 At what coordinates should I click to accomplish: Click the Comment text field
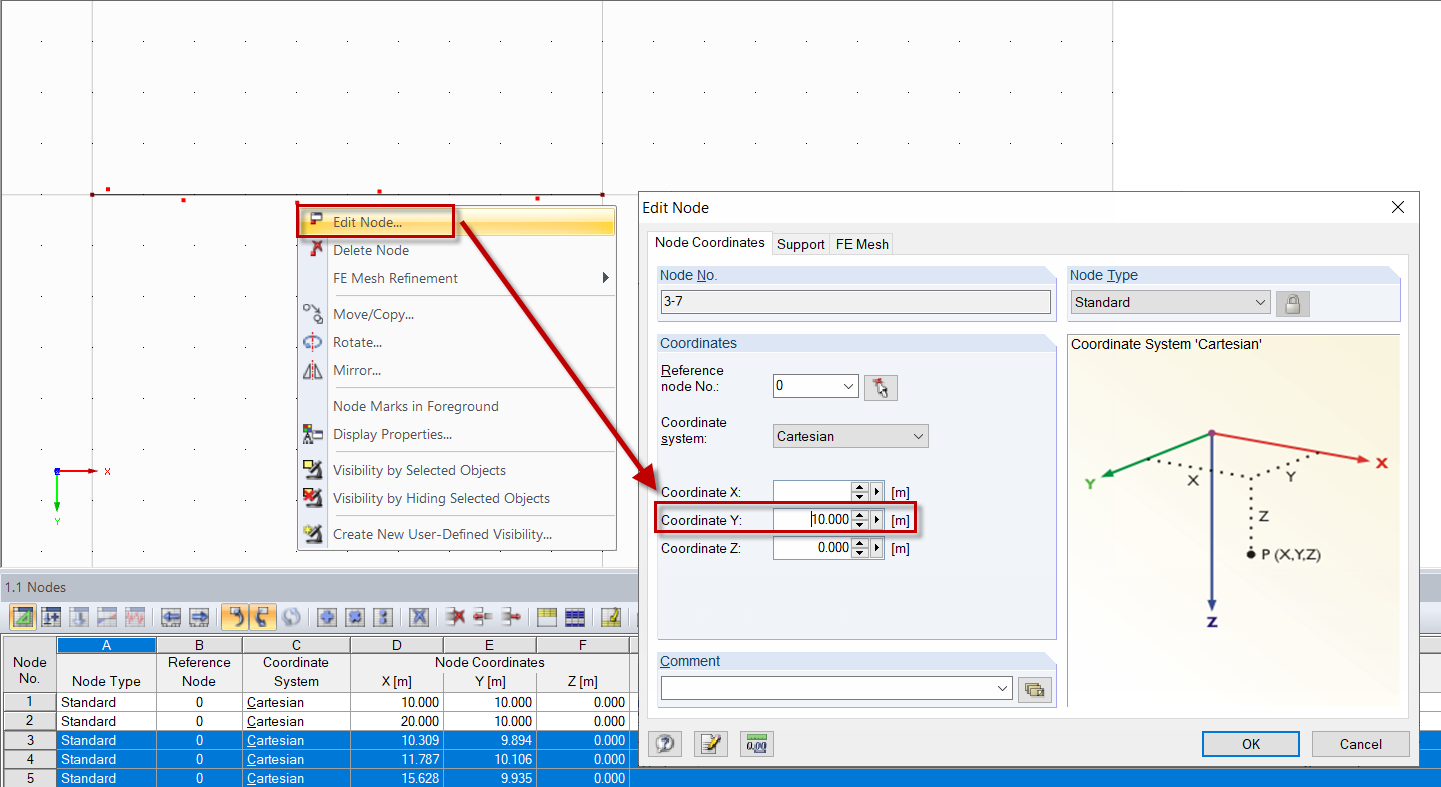tap(827, 688)
